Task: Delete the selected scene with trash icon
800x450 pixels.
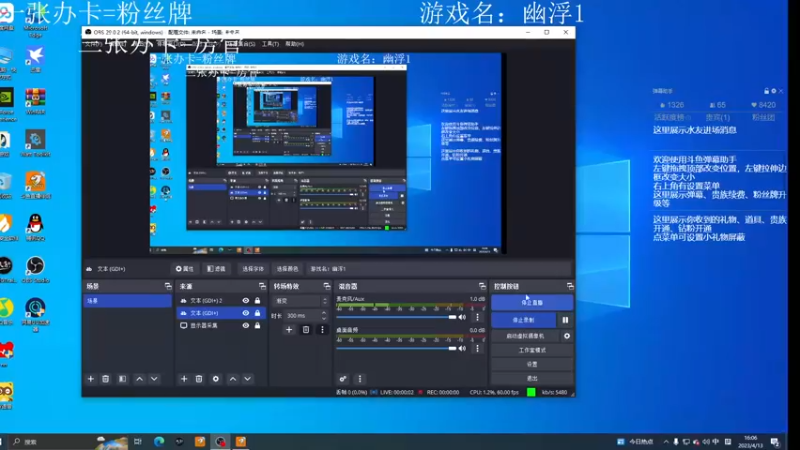Action: point(106,379)
